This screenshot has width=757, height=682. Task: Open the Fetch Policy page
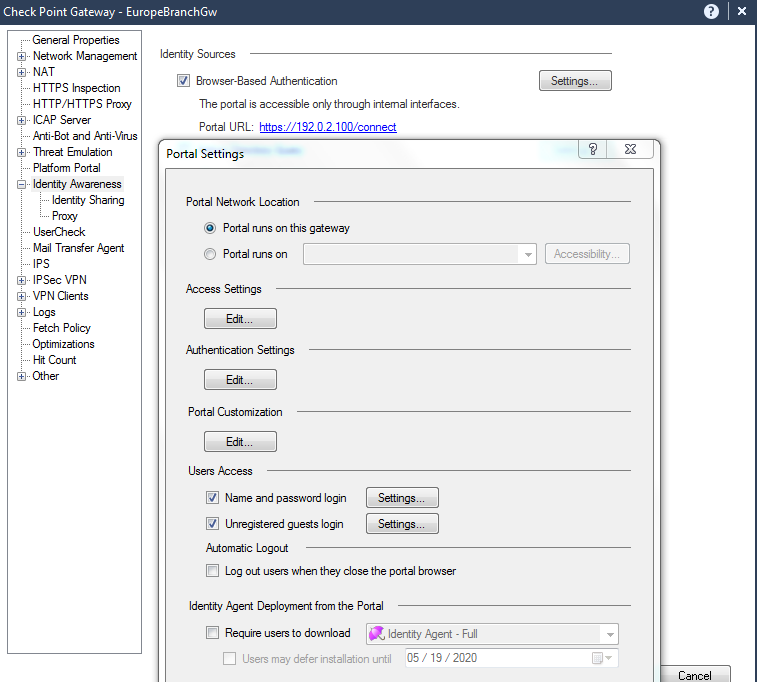coord(62,328)
